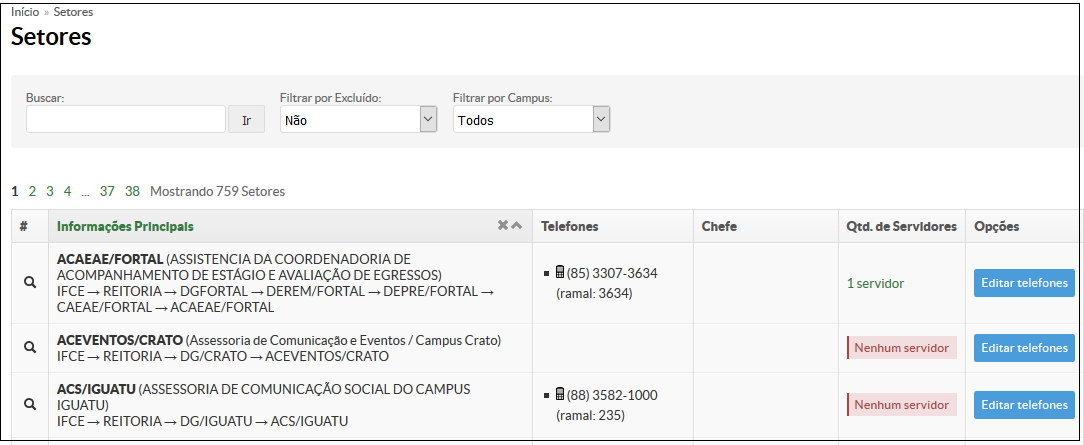1084x445 pixels.
Task: Go to page 37 of results
Action: (x=106, y=191)
